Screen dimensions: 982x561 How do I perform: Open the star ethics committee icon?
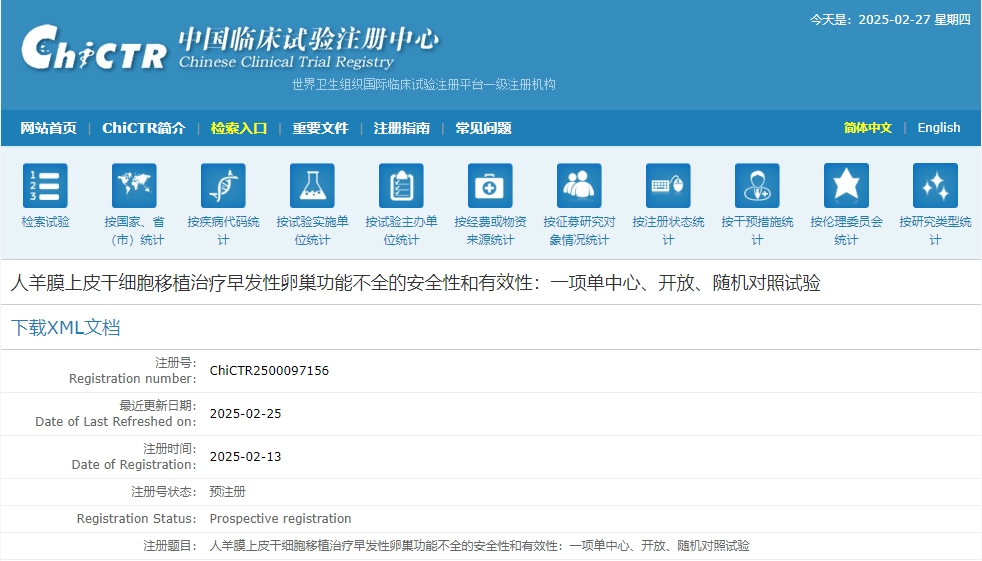[x=846, y=186]
